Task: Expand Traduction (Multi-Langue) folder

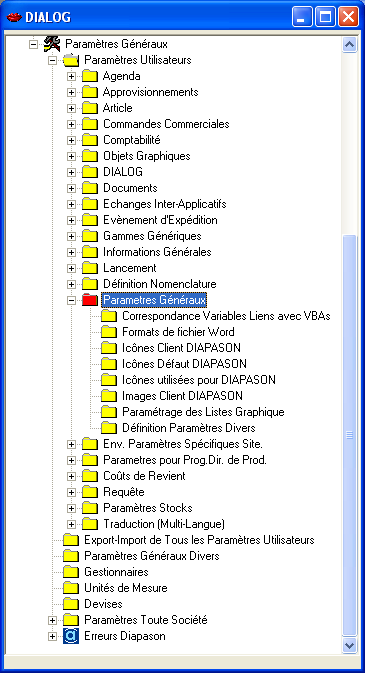Action: click(x=71, y=524)
